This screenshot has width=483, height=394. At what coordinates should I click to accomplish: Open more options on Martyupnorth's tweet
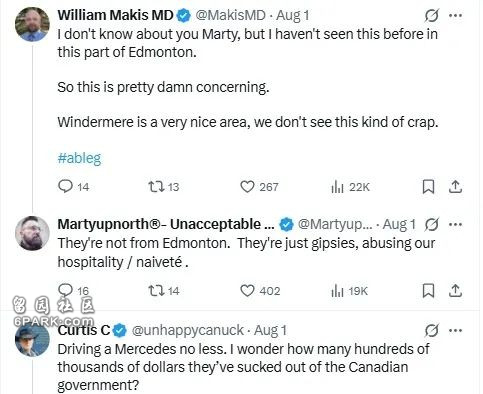pos(456,224)
